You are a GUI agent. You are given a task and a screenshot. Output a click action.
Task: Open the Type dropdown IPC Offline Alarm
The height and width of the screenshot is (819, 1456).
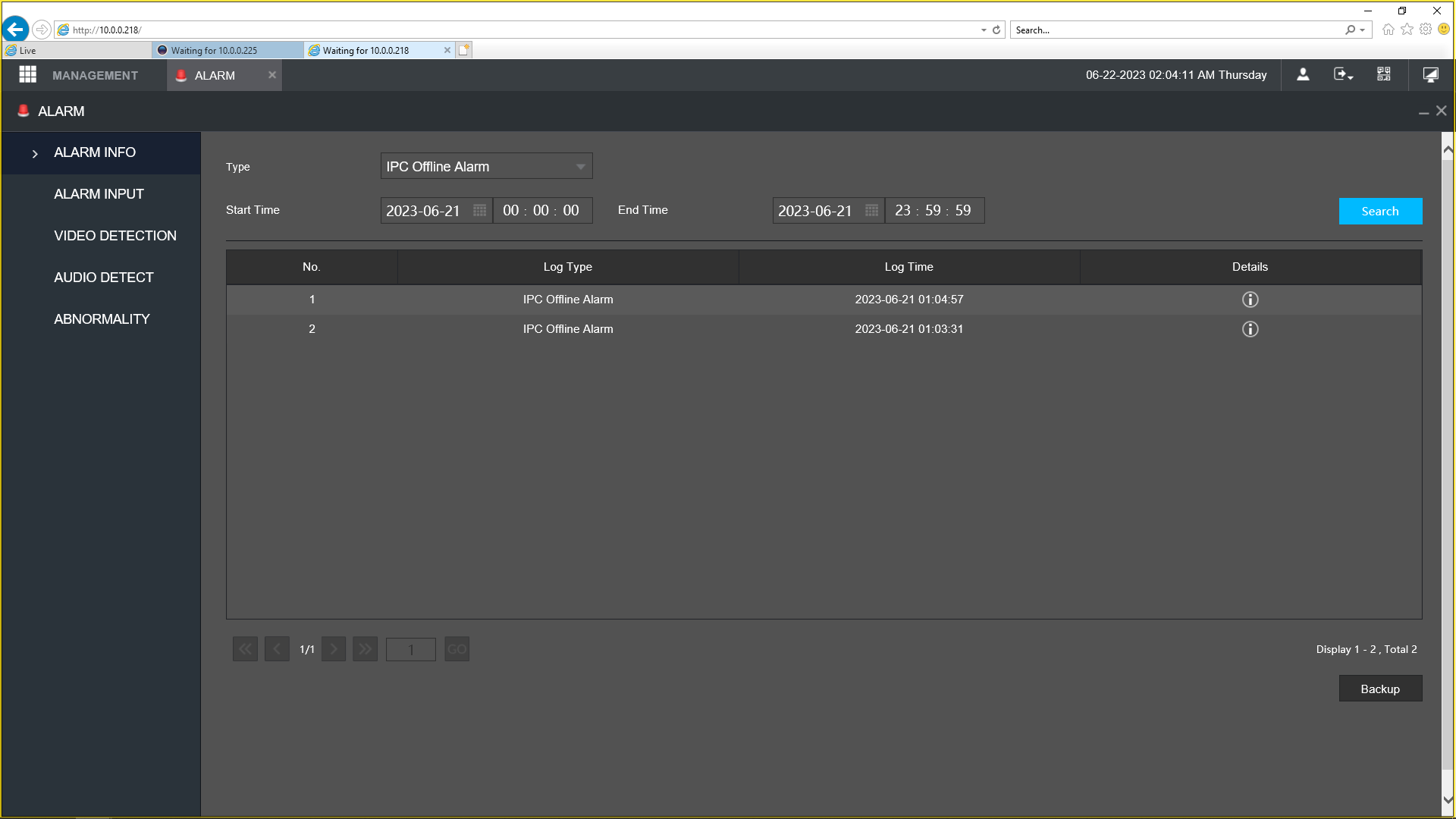click(486, 166)
